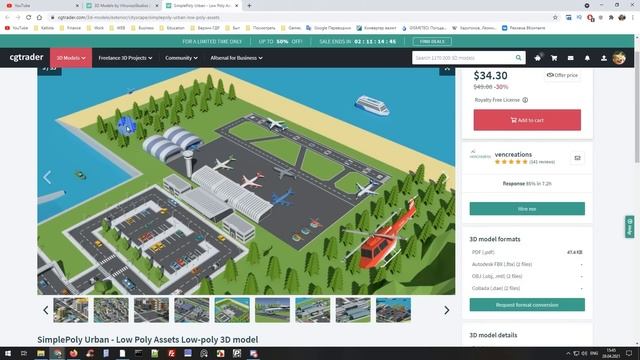
Task: Click the Autodesk FBX format row
Action: 527,264
